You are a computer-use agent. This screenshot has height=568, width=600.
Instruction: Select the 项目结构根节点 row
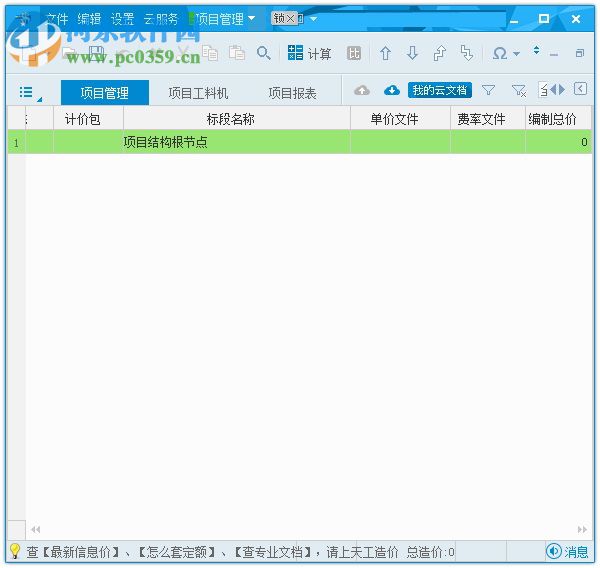click(300, 142)
